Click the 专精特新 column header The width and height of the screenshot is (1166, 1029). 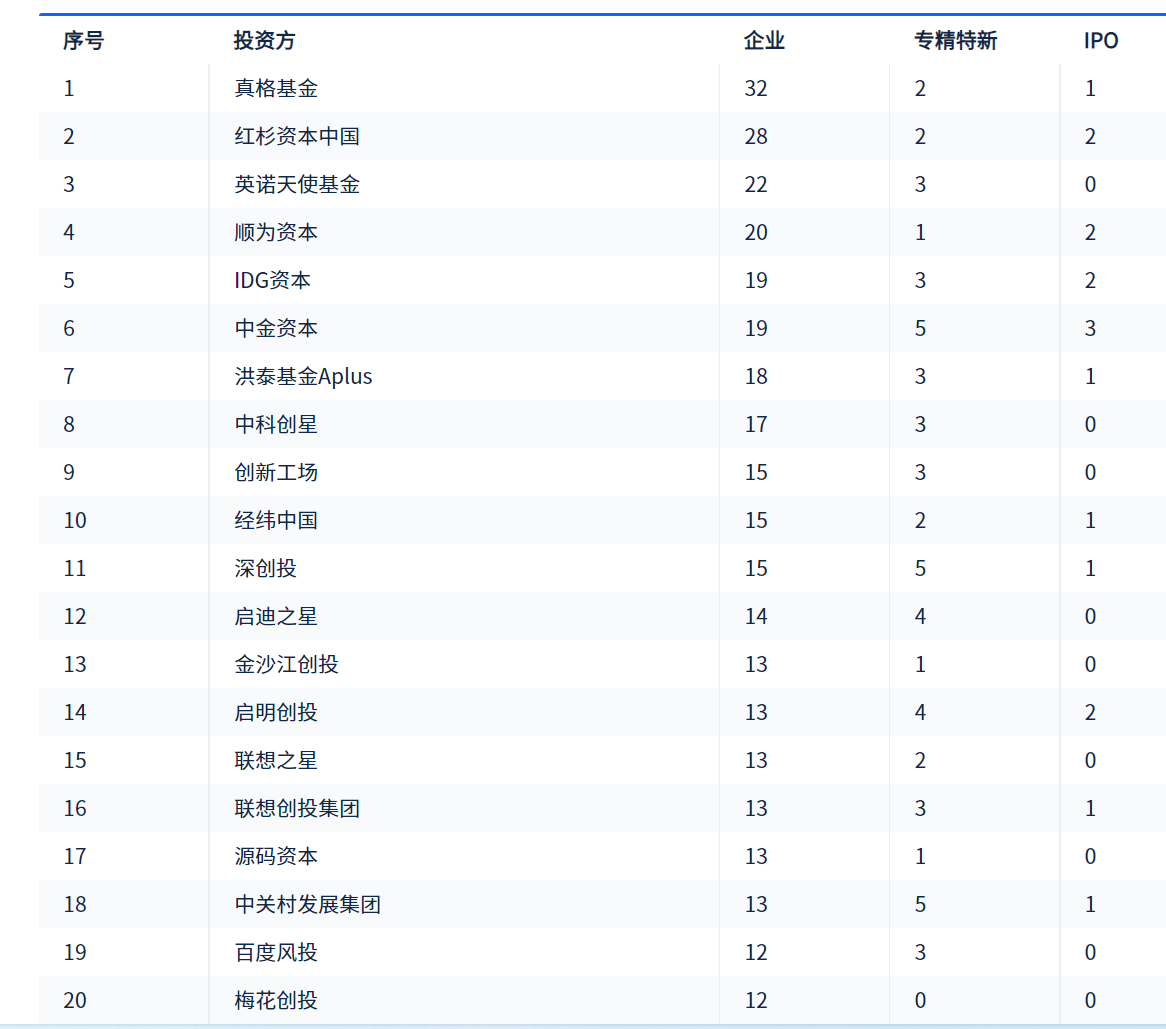(956, 40)
